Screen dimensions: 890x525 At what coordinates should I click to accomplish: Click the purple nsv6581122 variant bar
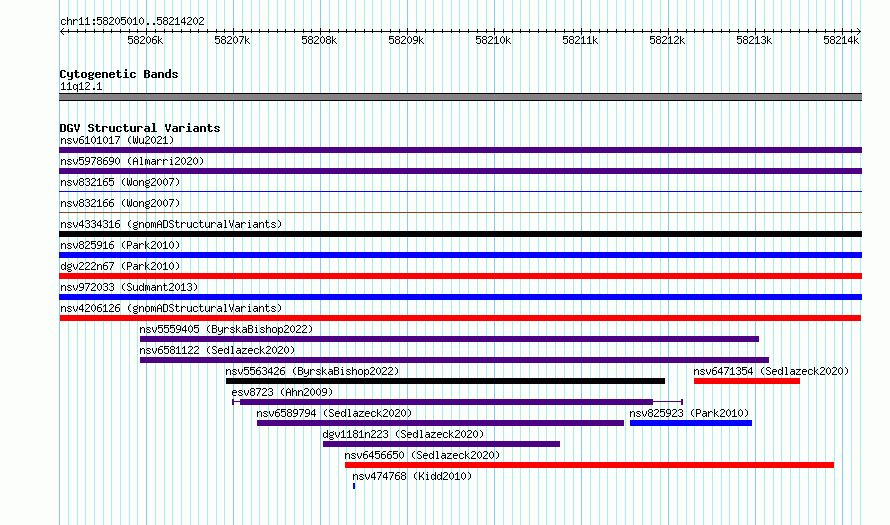454,360
